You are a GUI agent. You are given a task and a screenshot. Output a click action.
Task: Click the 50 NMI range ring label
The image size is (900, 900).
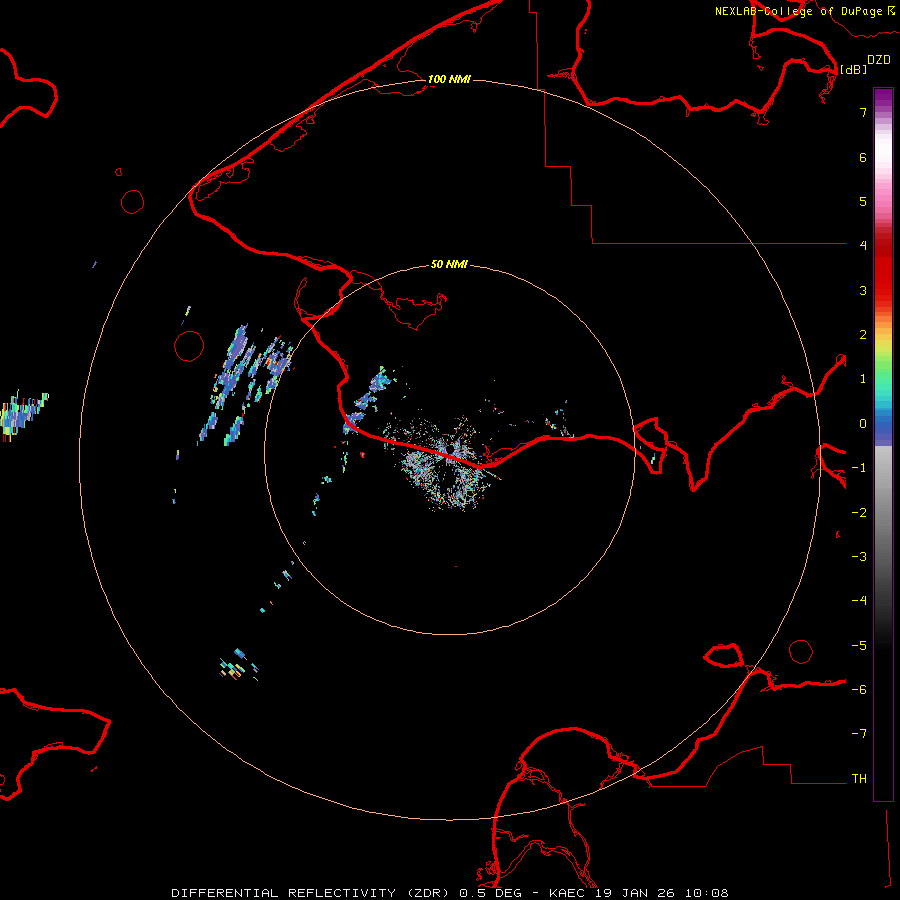click(449, 264)
